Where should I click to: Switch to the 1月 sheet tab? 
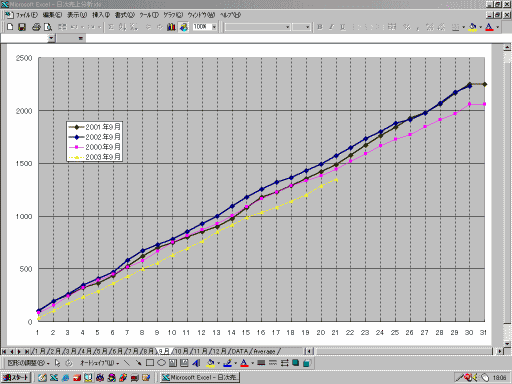40,351
